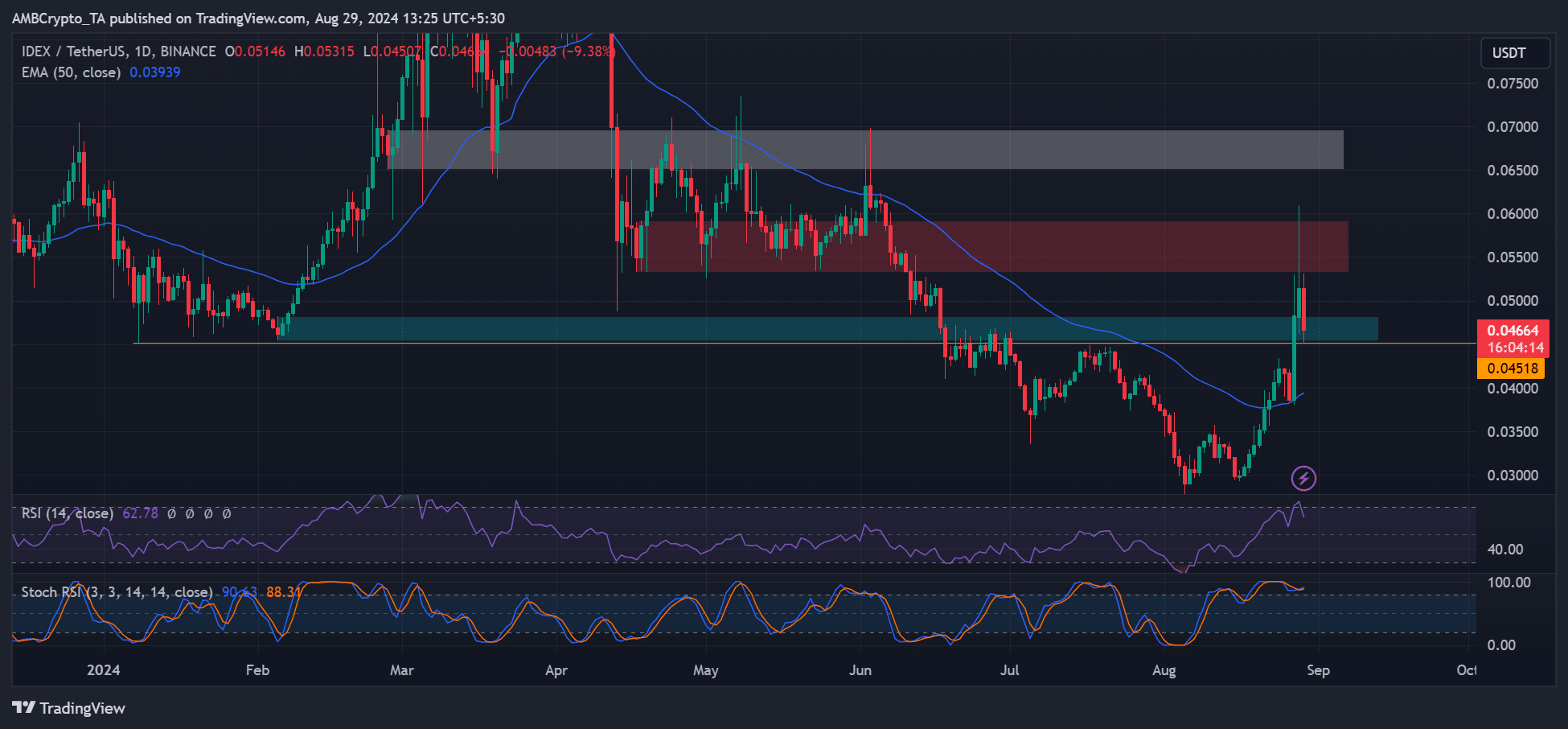This screenshot has height=729, width=1568.
Task: Click the Sep label on time axis
Action: click(x=1318, y=670)
